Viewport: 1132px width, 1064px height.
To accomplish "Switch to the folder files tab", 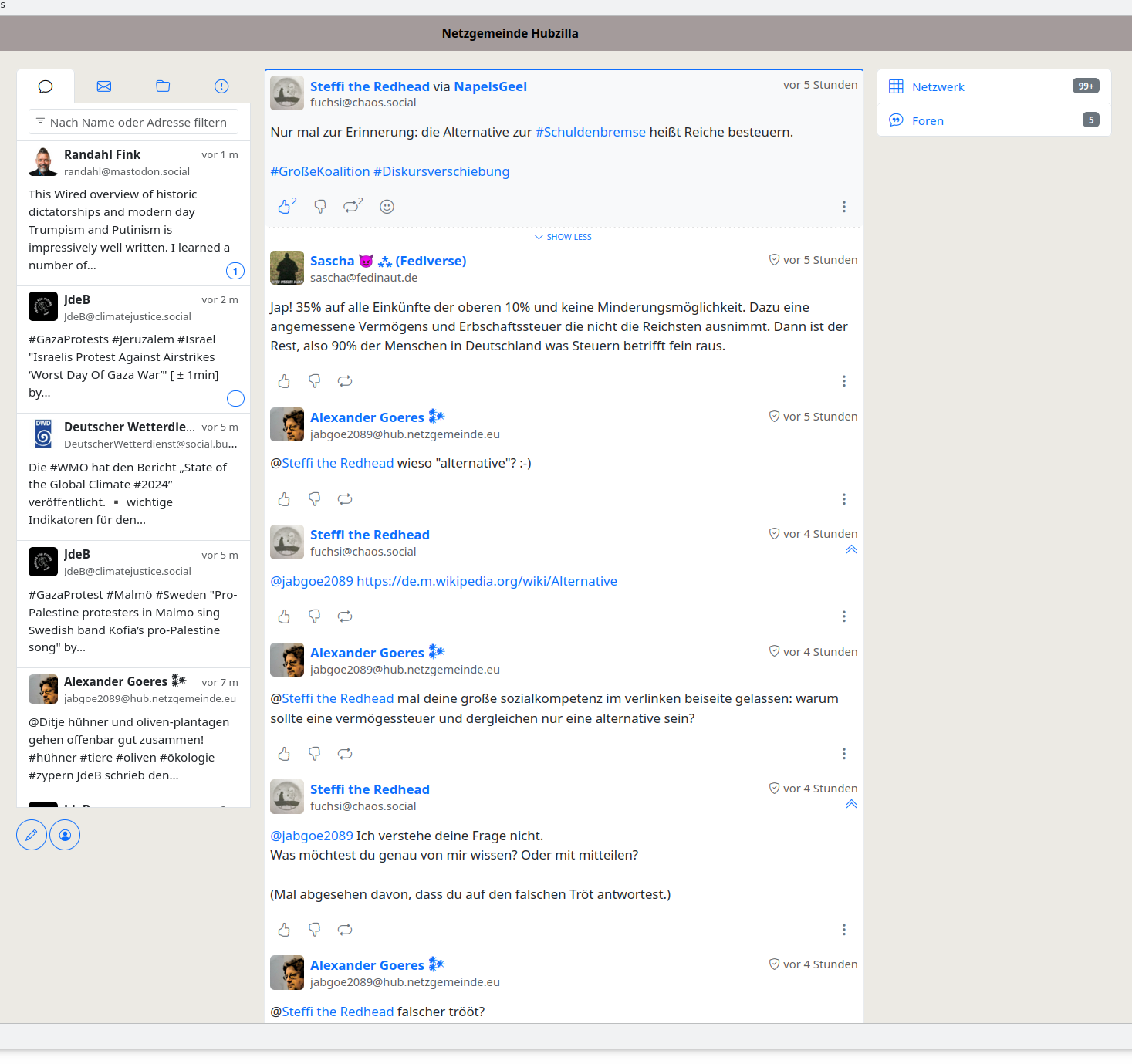I will click(163, 86).
